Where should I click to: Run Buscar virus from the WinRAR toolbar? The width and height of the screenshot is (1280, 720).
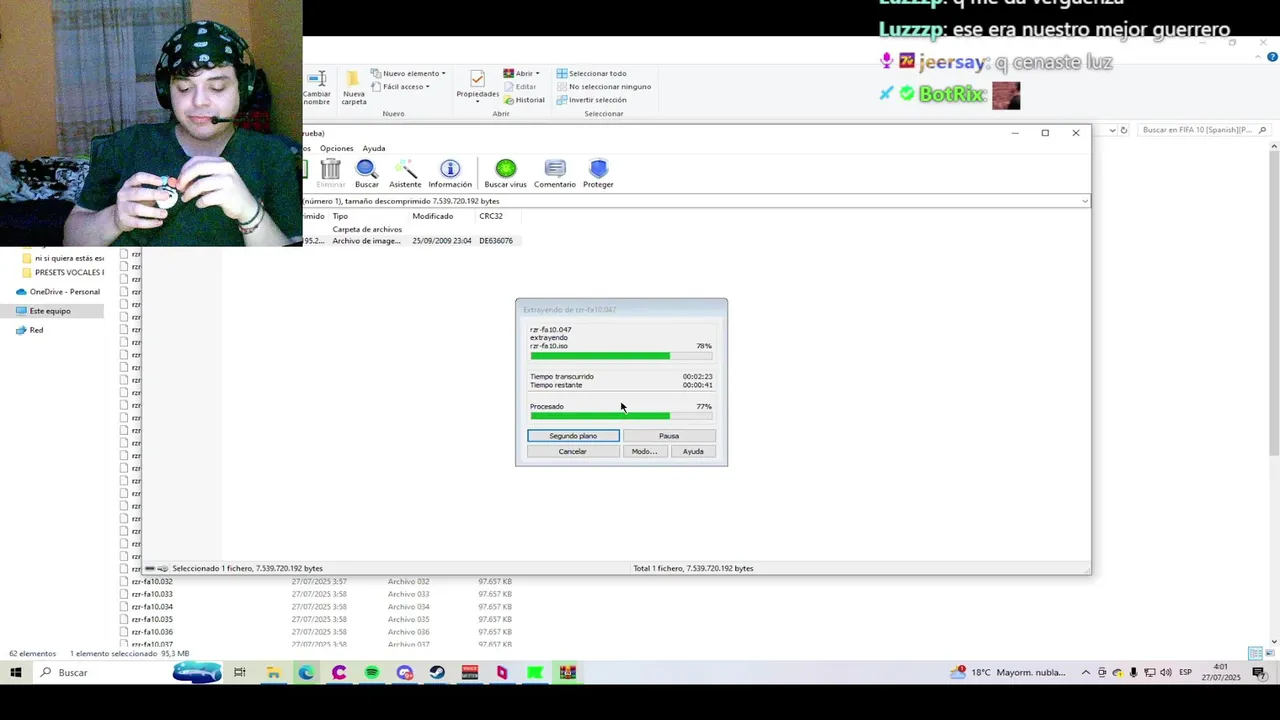point(505,174)
